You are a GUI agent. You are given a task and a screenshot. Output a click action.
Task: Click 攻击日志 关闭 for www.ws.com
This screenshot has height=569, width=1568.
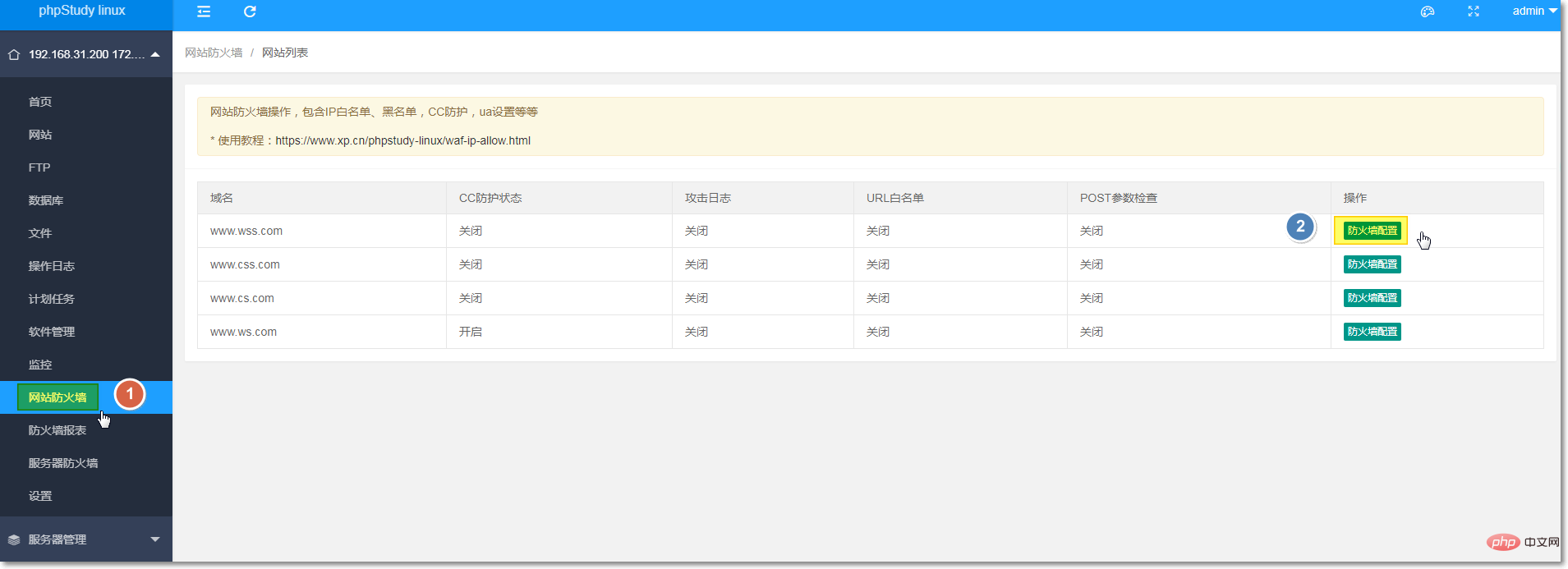pyautogui.click(x=697, y=332)
